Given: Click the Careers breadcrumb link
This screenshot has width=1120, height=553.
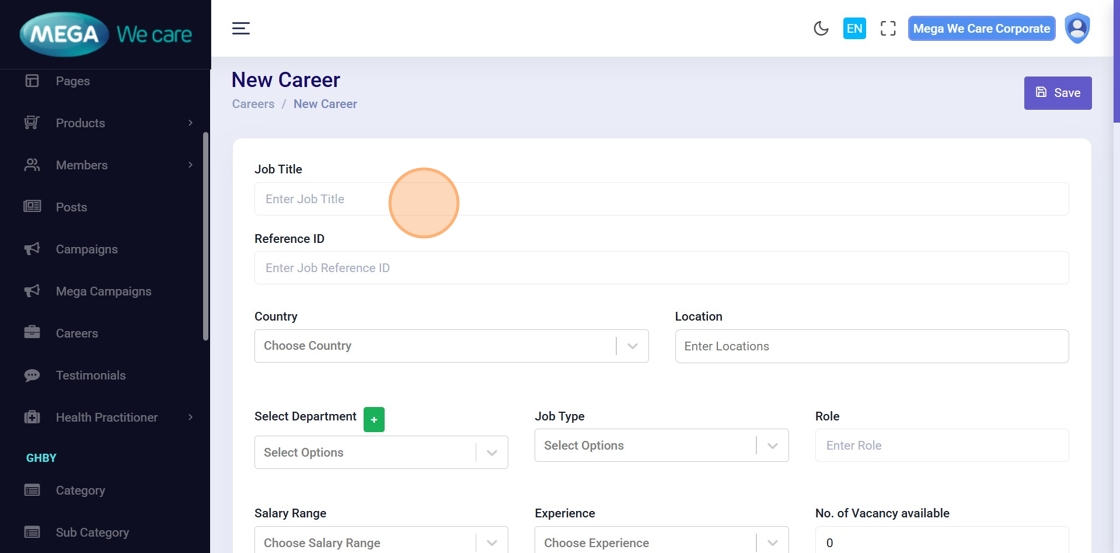Looking at the screenshot, I should tap(253, 104).
